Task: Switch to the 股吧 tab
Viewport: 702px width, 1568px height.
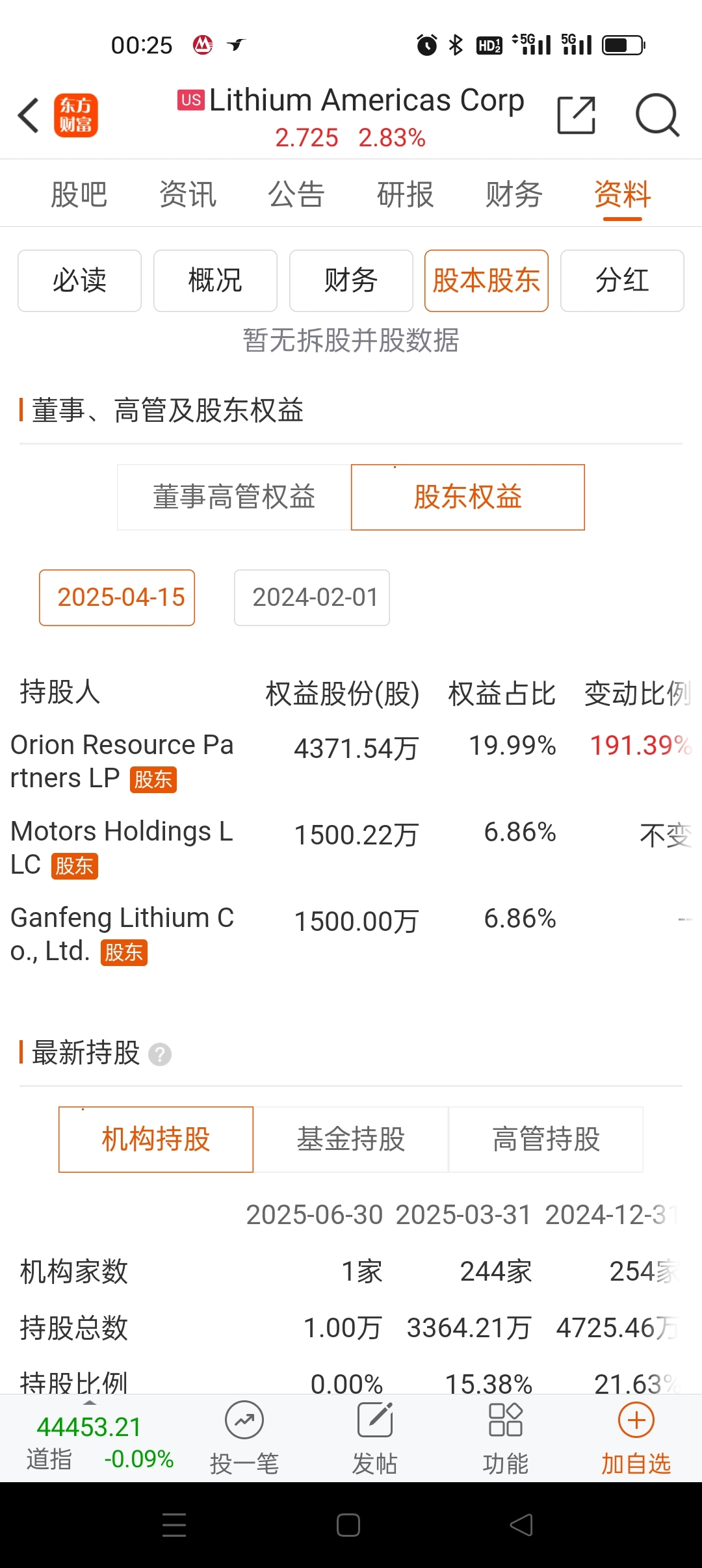Action: click(79, 194)
